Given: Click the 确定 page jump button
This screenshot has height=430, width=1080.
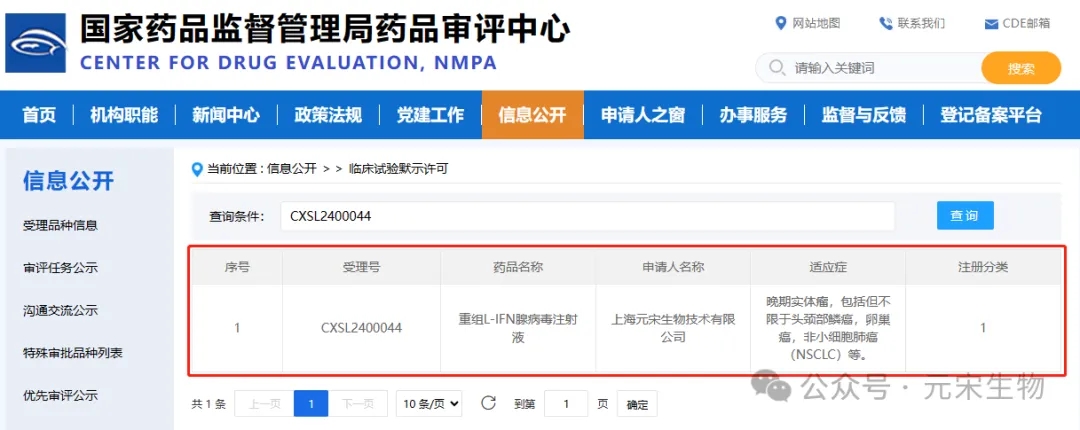Looking at the screenshot, I should (x=637, y=404).
